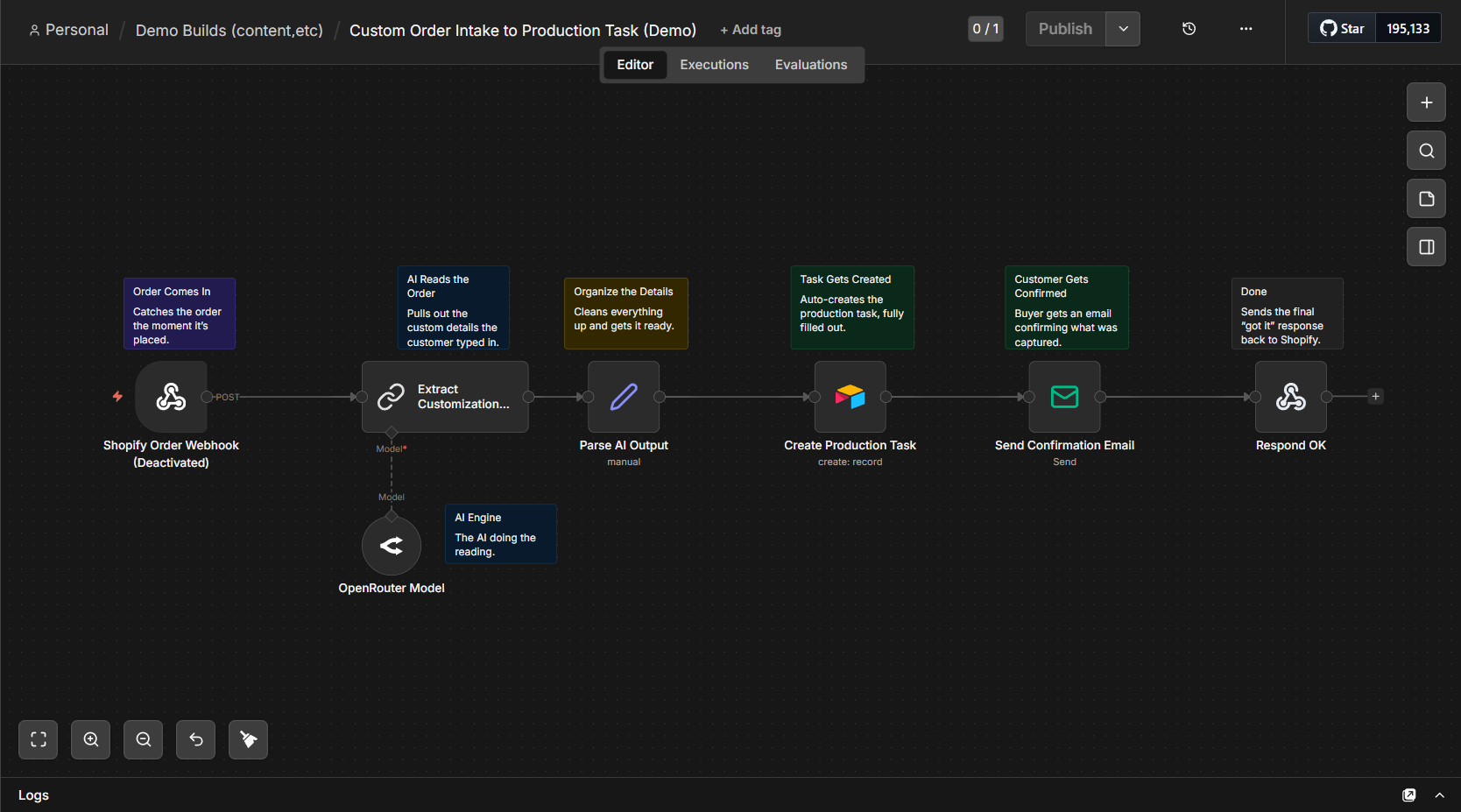Switch to the Editor tab

point(635,65)
